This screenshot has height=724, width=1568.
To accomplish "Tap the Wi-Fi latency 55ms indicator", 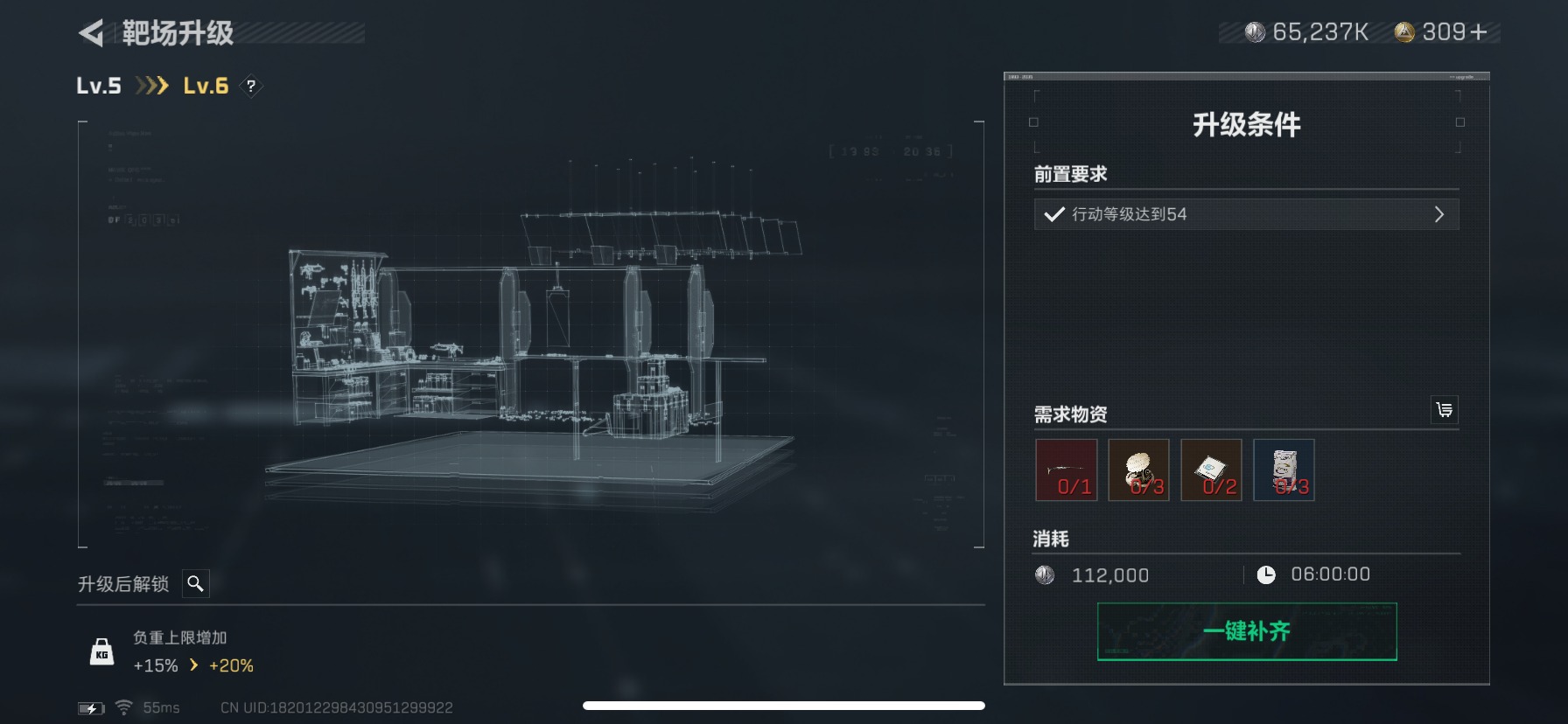I will (147, 707).
